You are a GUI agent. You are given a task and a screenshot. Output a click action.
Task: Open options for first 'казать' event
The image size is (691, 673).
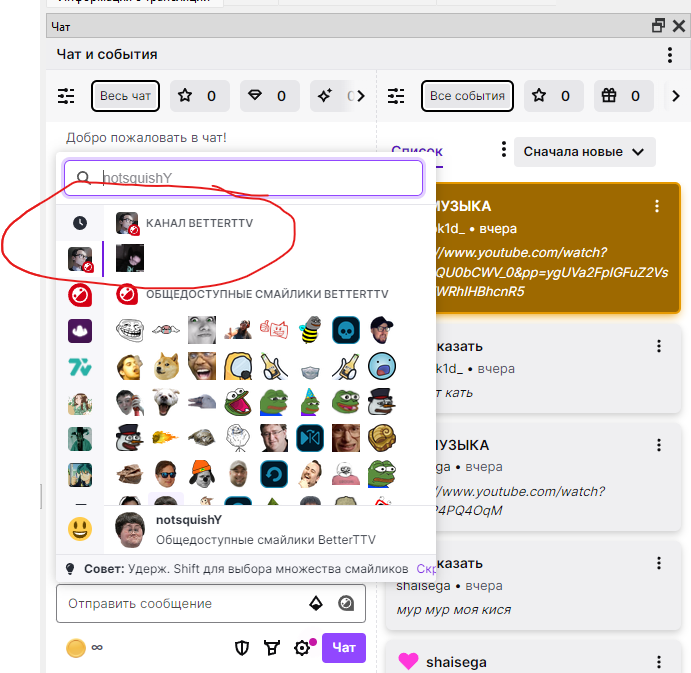pyautogui.click(x=659, y=346)
